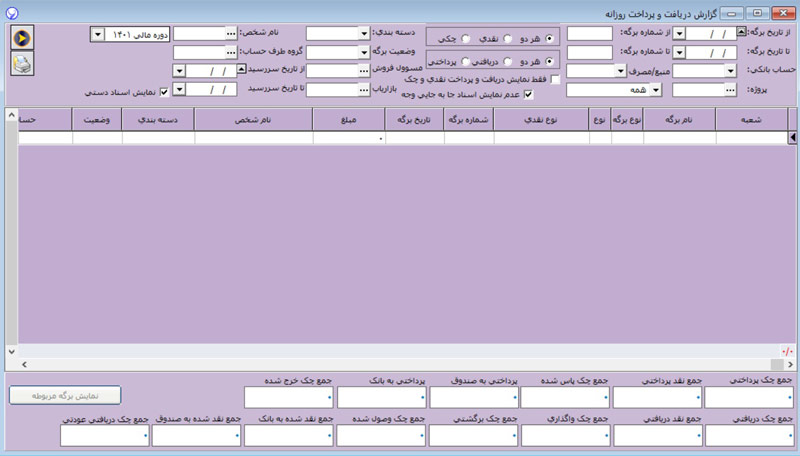The image size is (800, 456).
Task: Select the چکی radio button
Action: pos(464,39)
